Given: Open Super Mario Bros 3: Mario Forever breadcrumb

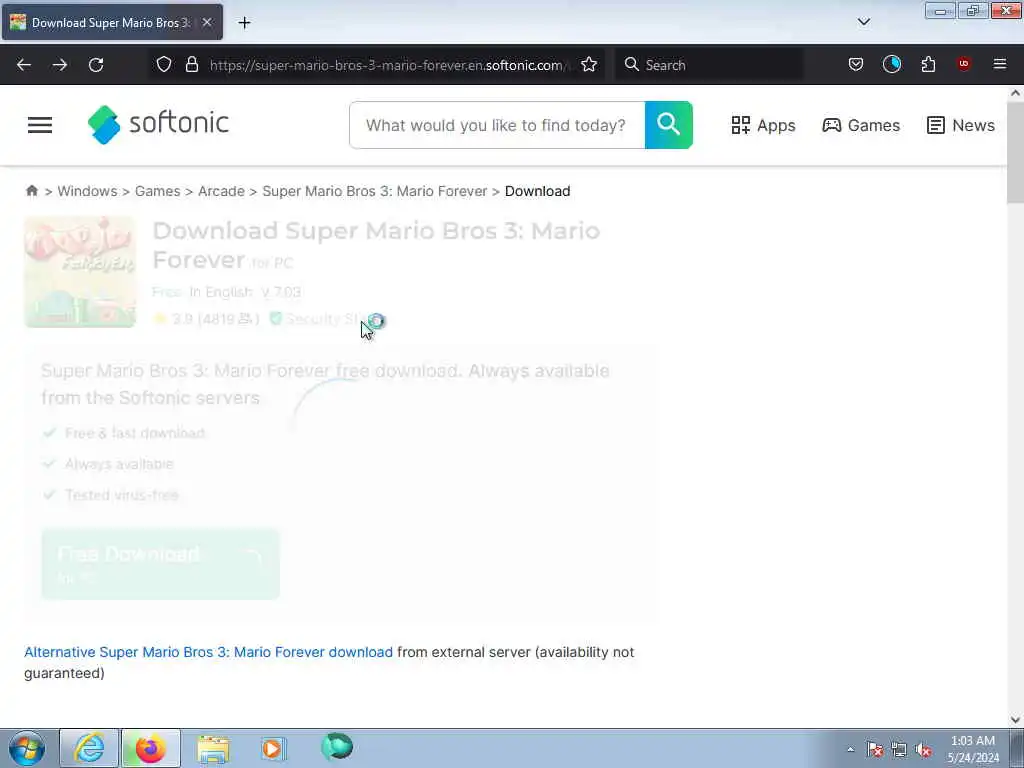Looking at the screenshot, I should pos(375,191).
